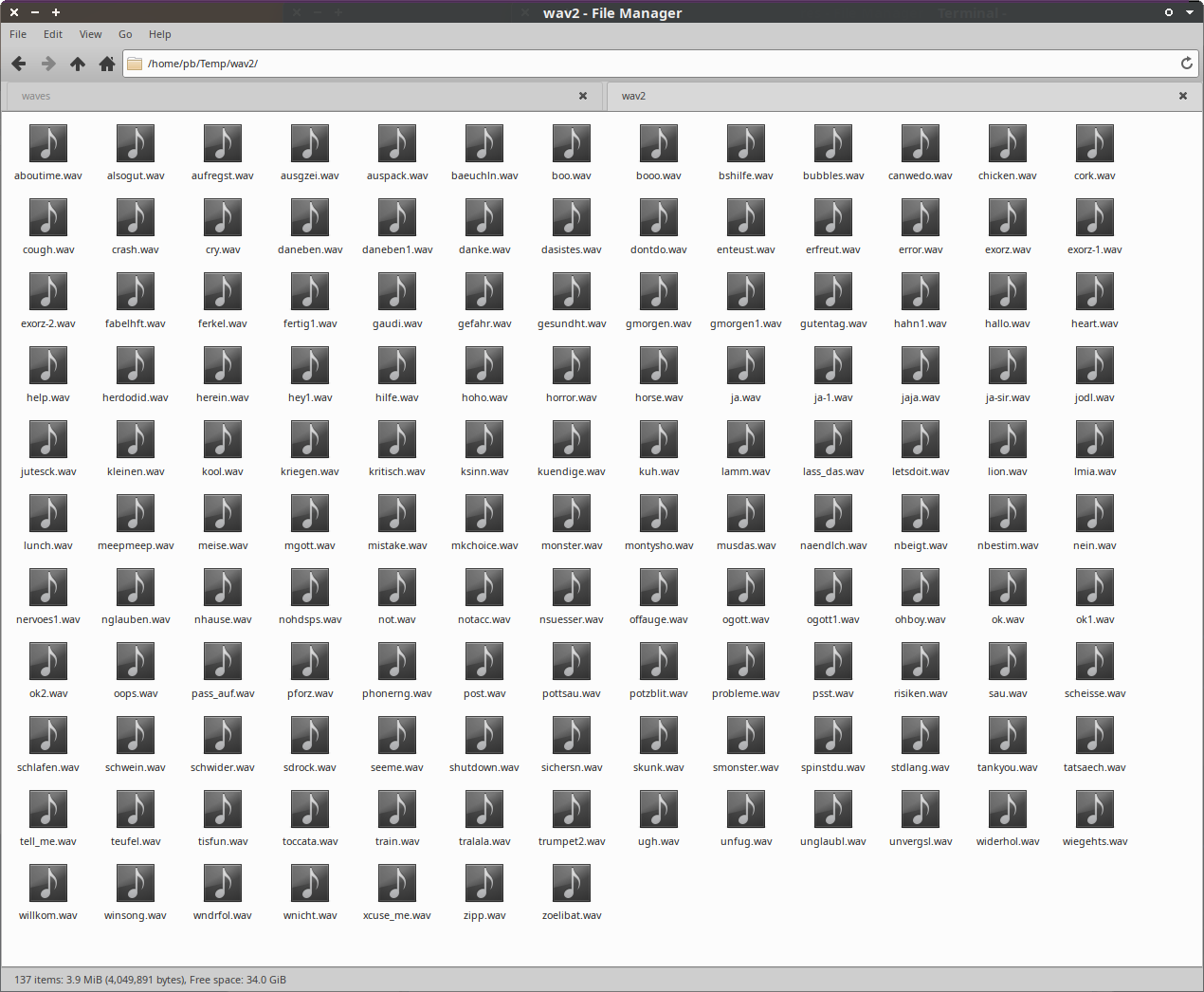Close the wav2 tab
Viewport: 1204px width, 992px height.
pyautogui.click(x=1183, y=96)
